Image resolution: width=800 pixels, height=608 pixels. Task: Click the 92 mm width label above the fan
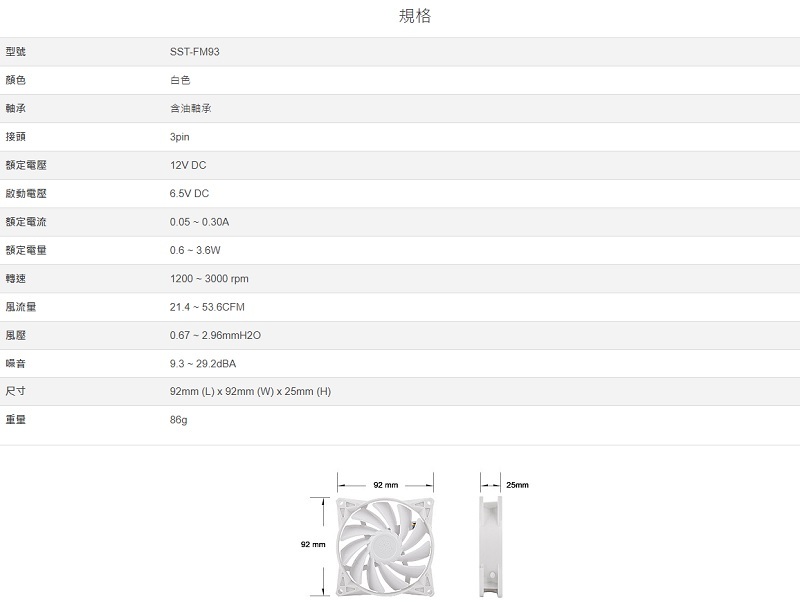[x=385, y=485]
